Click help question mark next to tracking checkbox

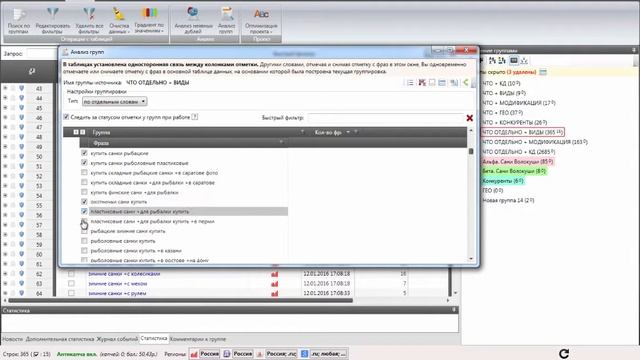click(x=195, y=117)
